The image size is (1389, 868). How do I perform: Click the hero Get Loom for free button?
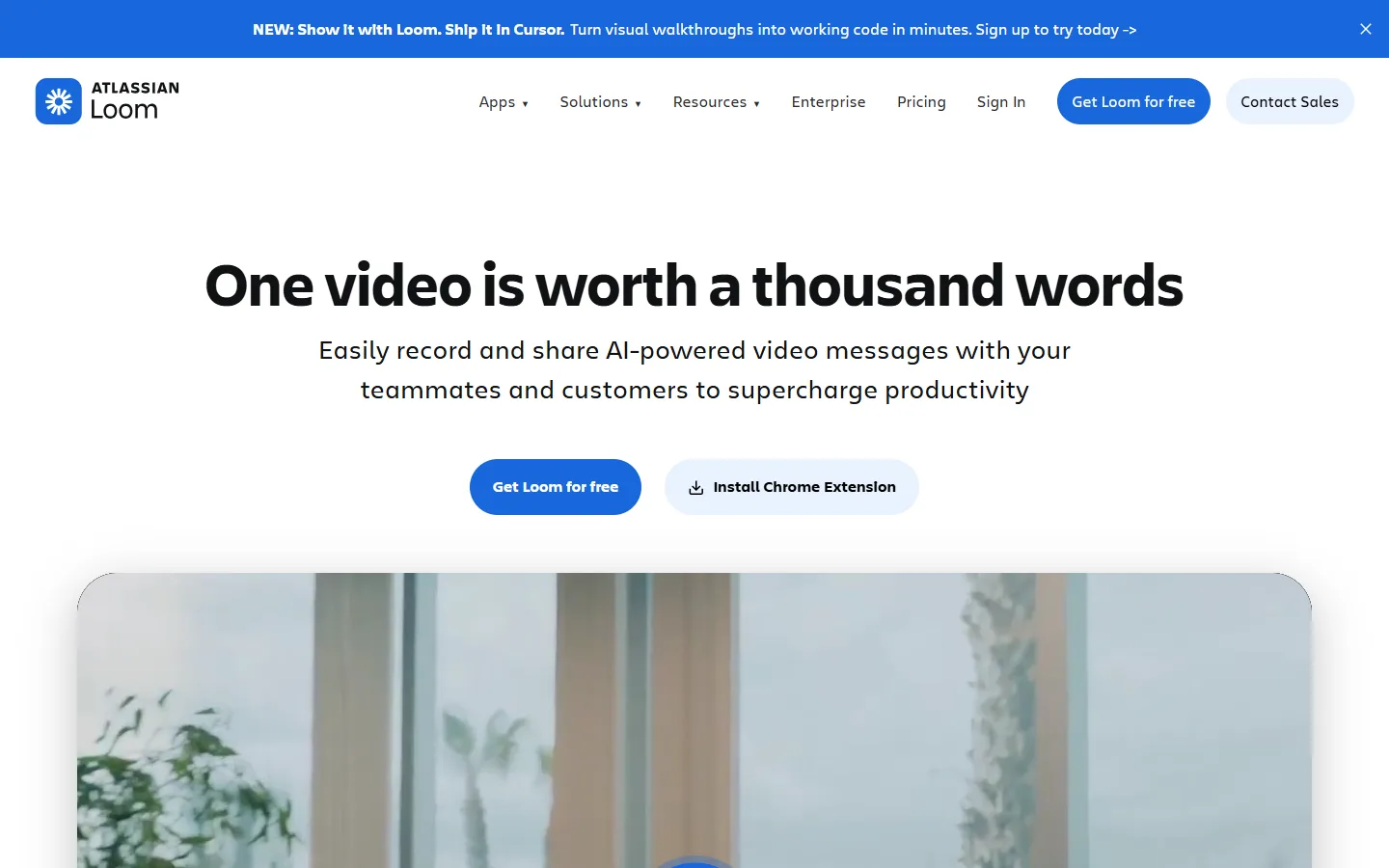pyautogui.click(x=556, y=487)
